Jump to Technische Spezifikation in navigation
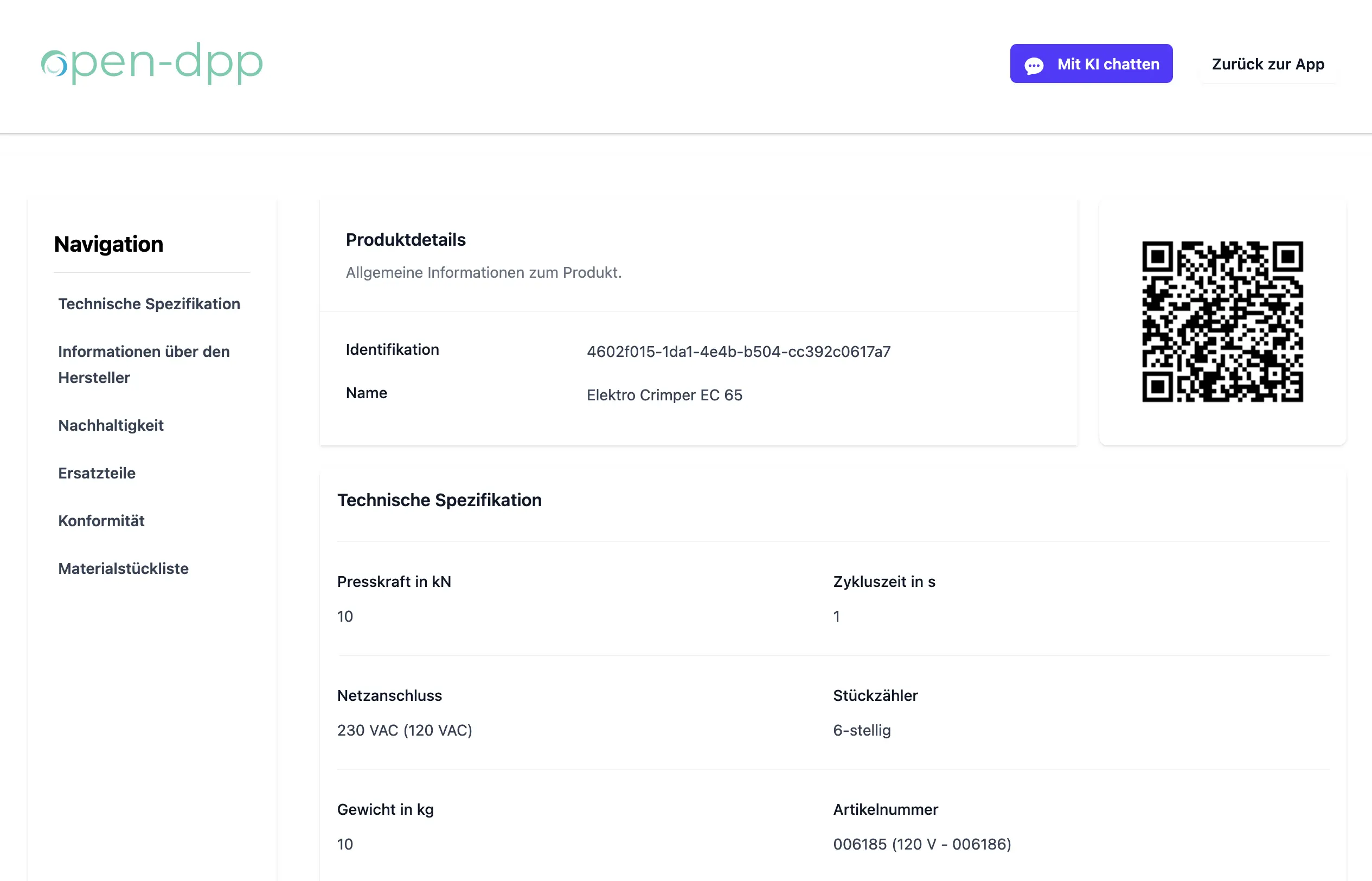1372x881 pixels. pos(149,304)
